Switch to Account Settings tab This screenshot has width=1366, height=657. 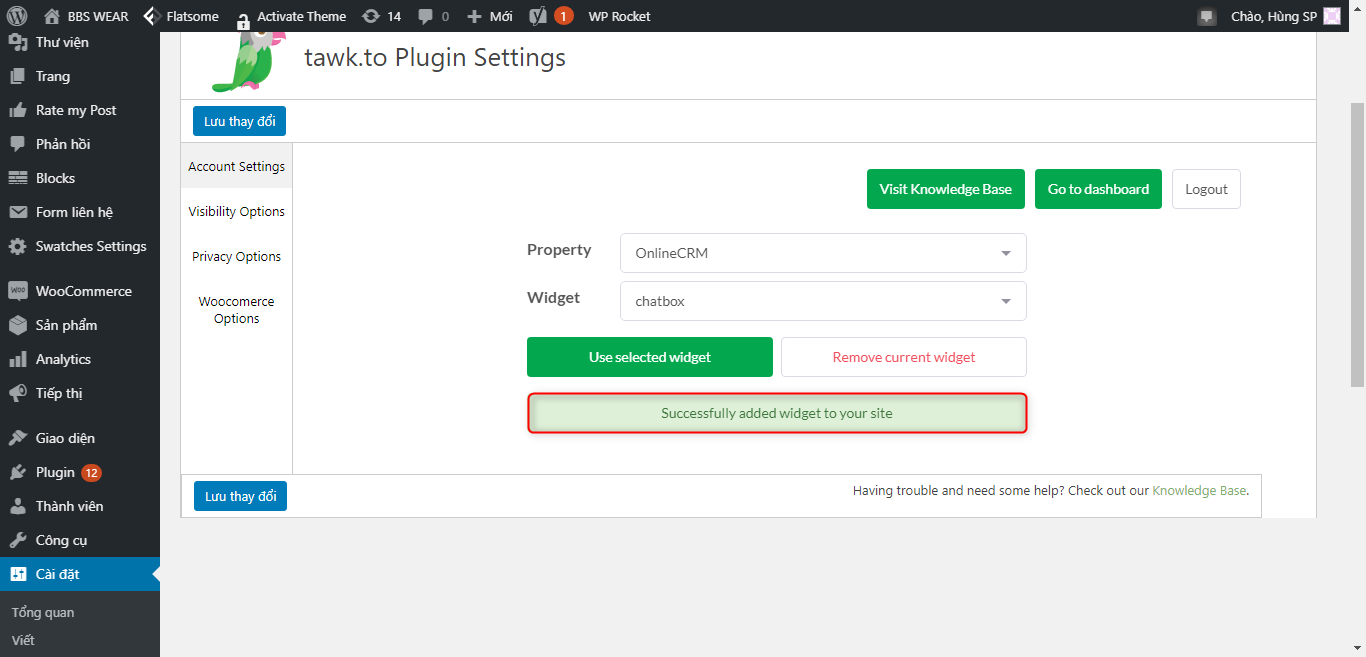[237, 166]
